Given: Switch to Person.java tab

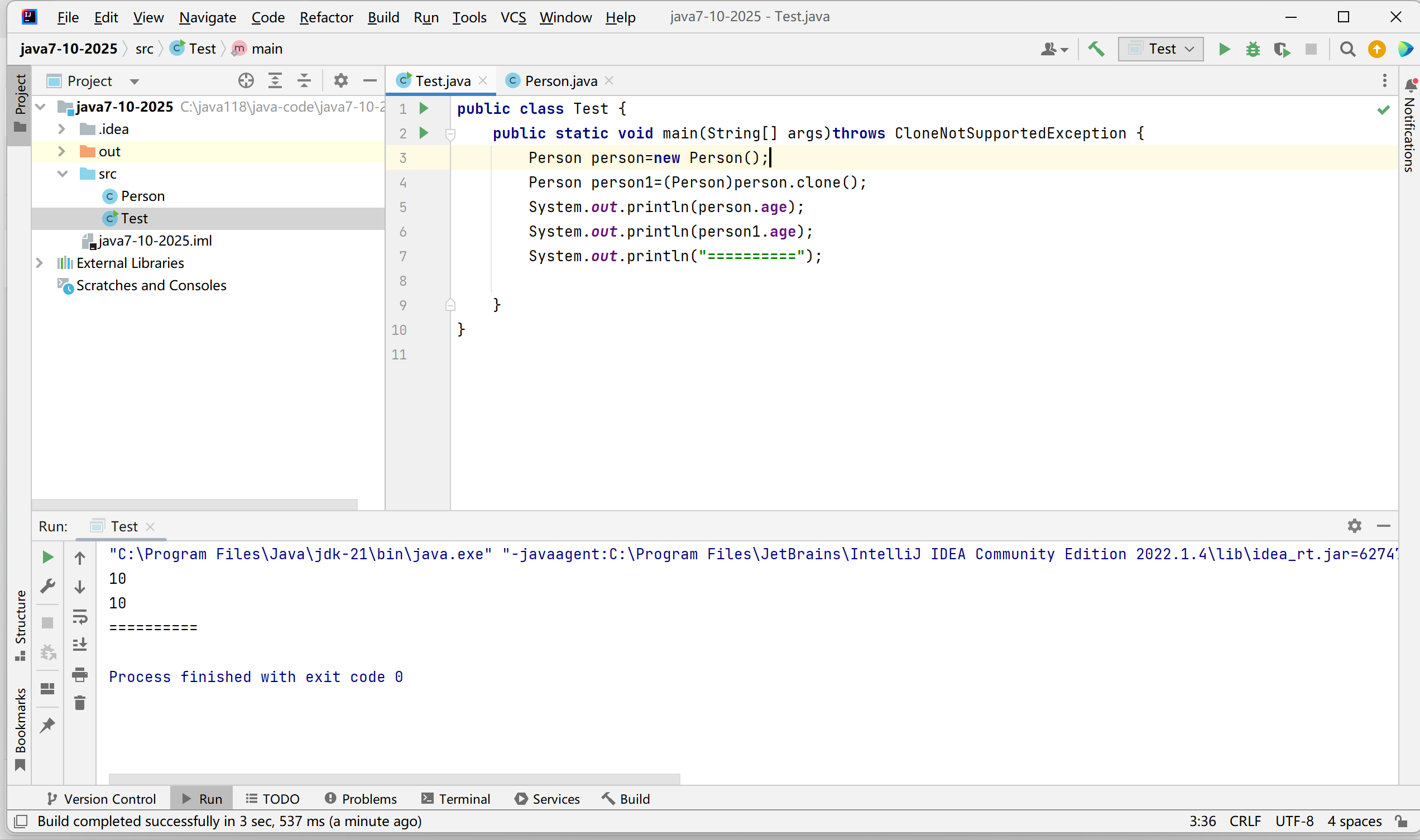Looking at the screenshot, I should [560, 81].
